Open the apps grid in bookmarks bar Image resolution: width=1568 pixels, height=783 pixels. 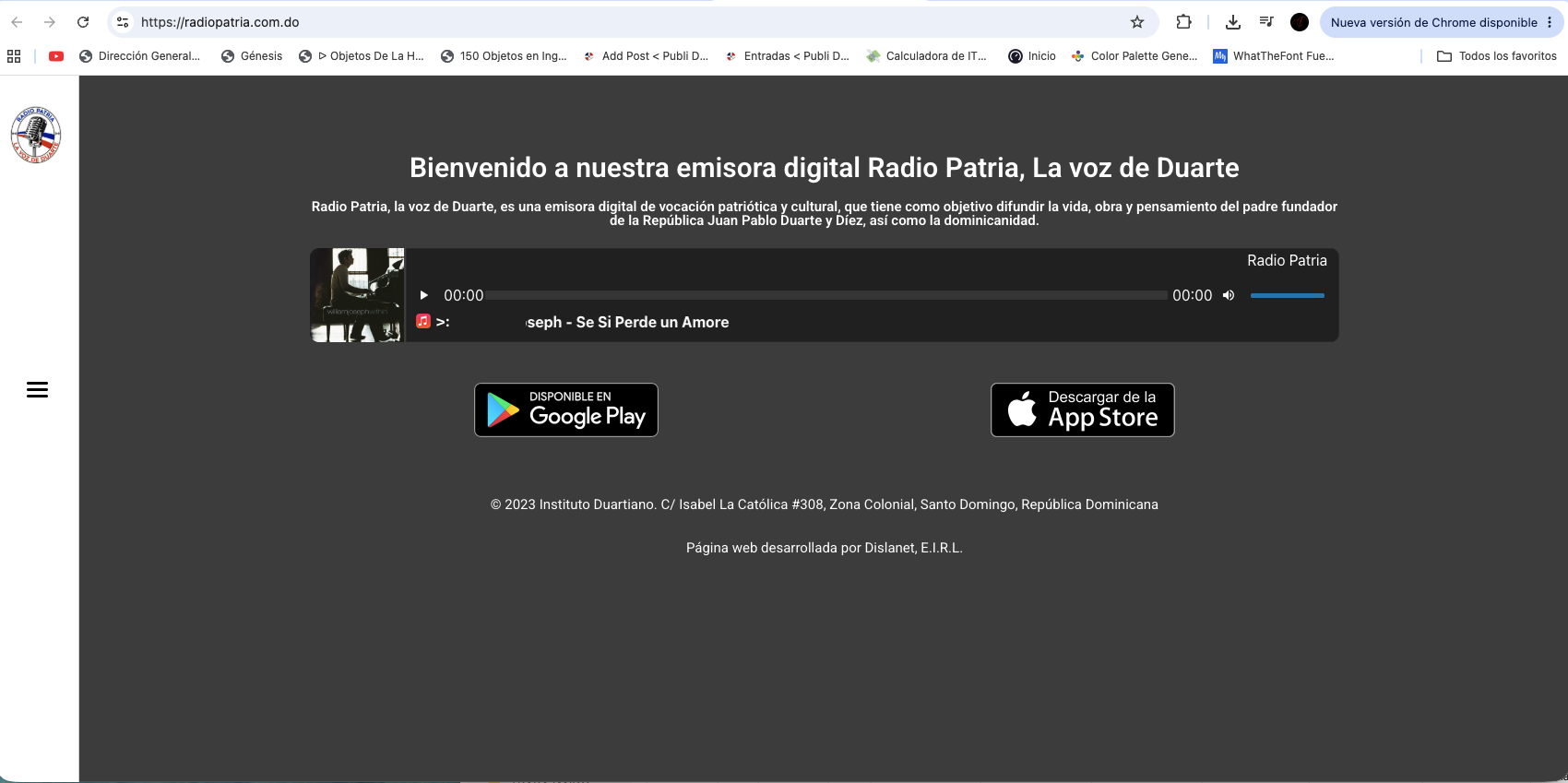(x=14, y=56)
